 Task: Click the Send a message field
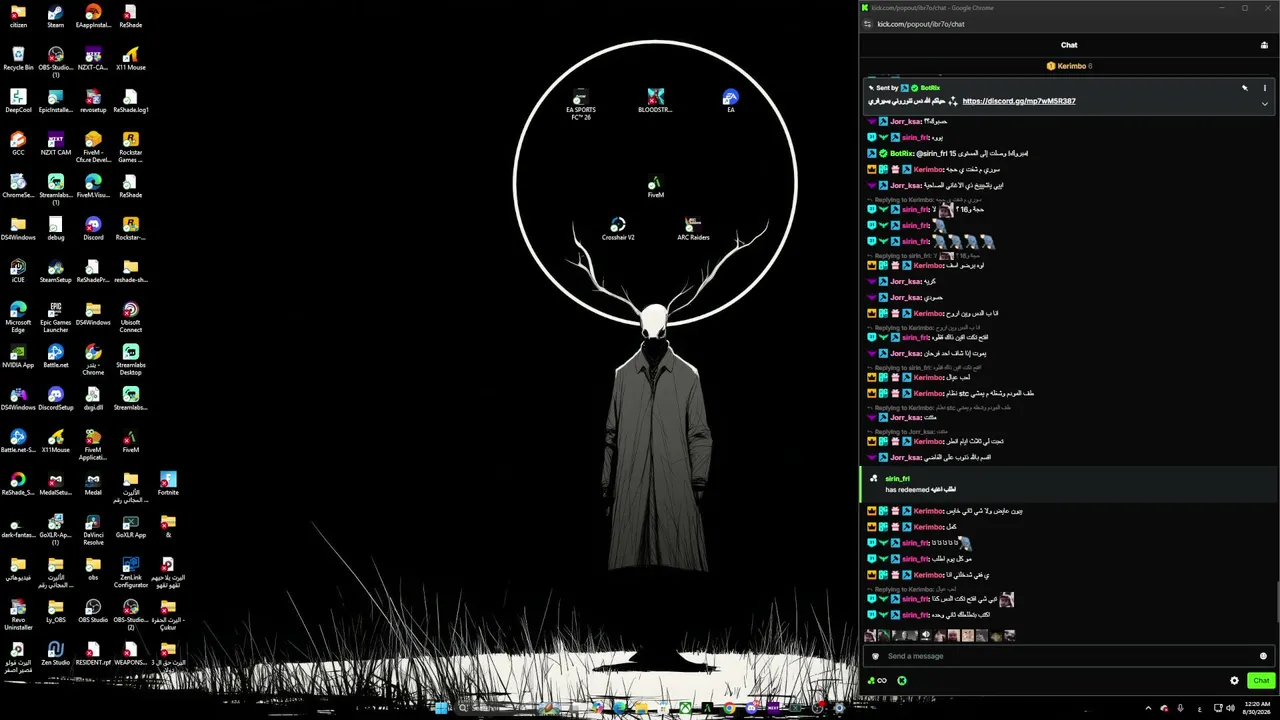(x=1069, y=656)
